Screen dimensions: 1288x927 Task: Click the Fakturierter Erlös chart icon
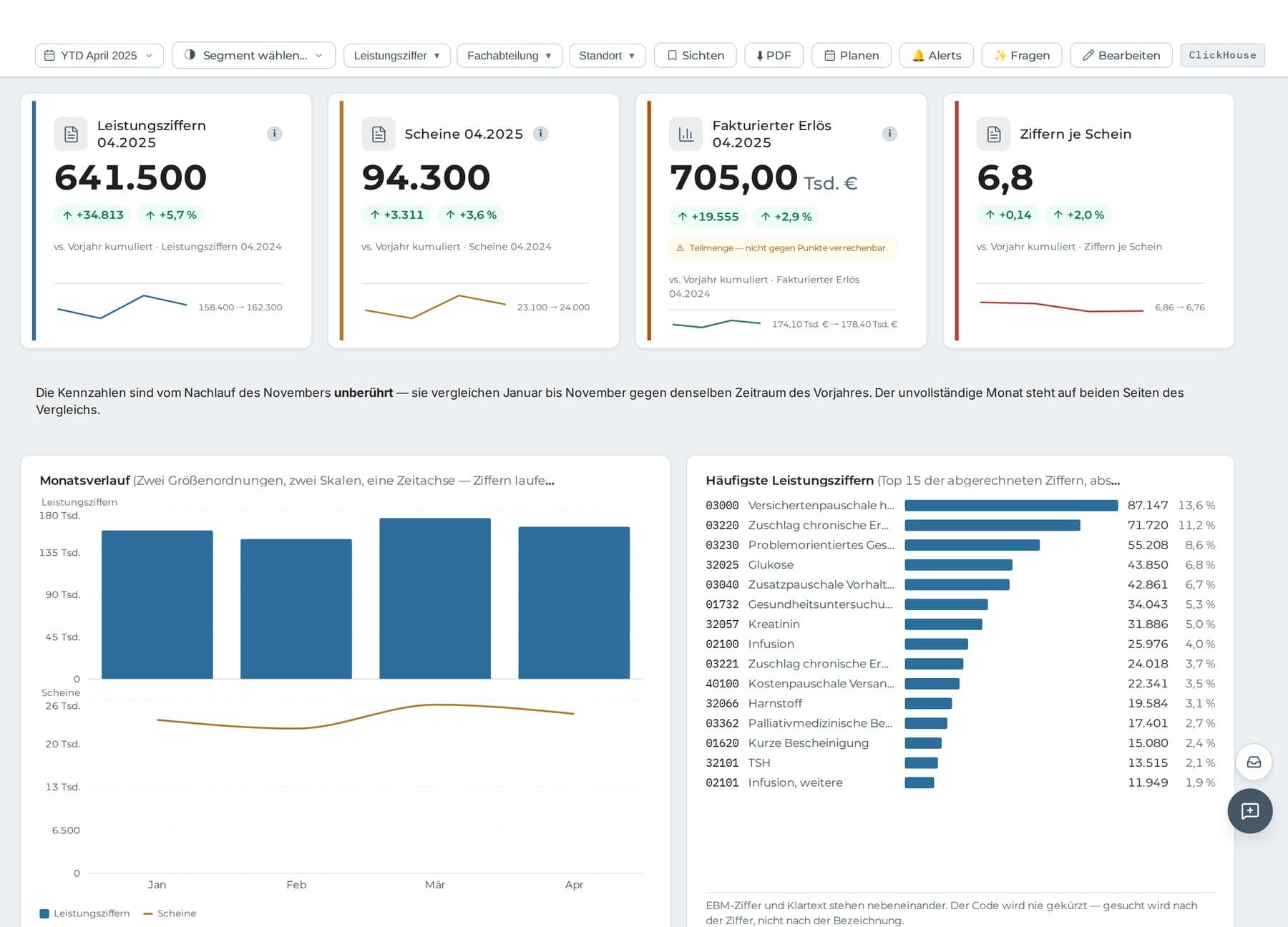(686, 134)
